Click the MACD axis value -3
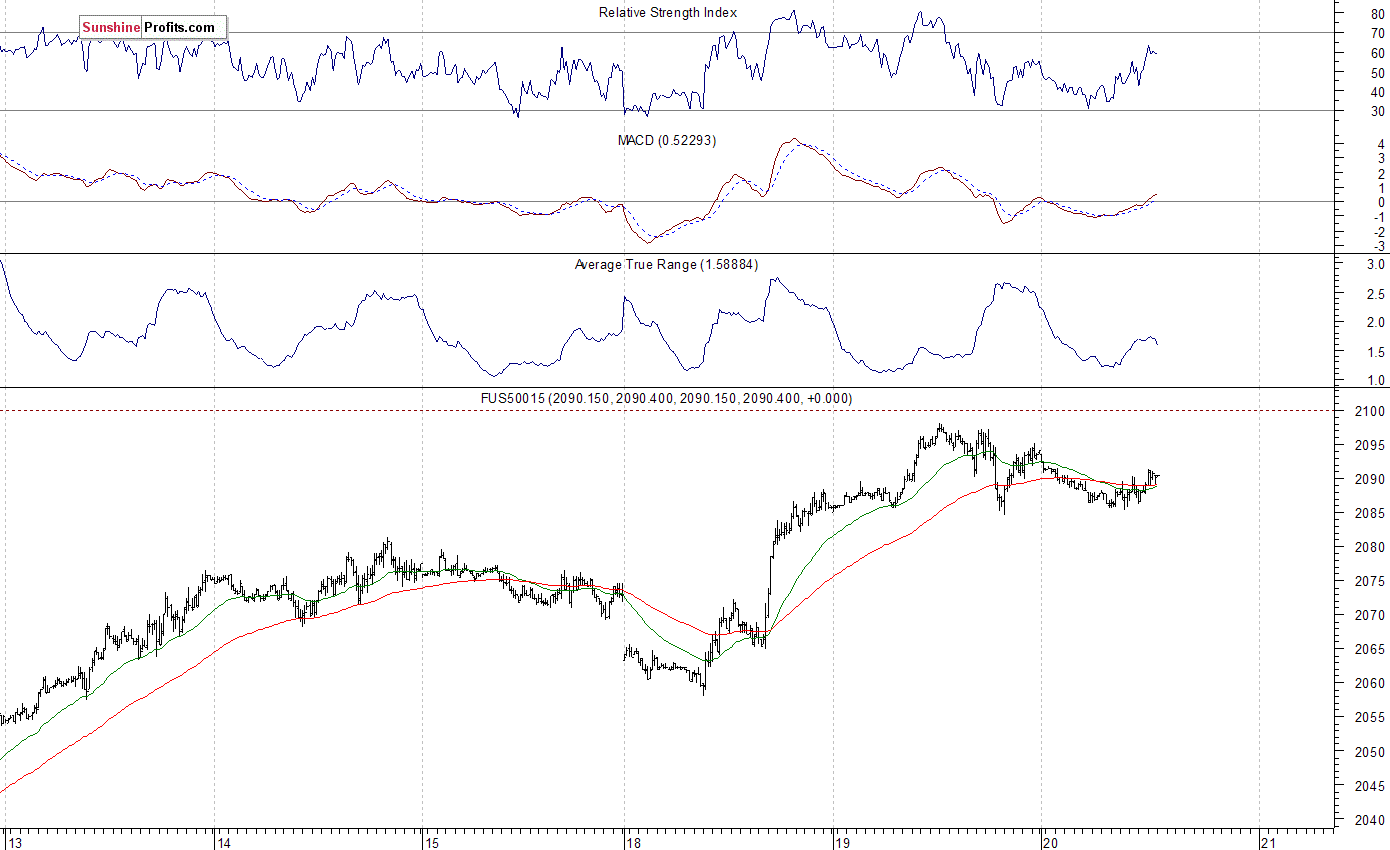This screenshot has height=850, width=1390. coord(1379,246)
